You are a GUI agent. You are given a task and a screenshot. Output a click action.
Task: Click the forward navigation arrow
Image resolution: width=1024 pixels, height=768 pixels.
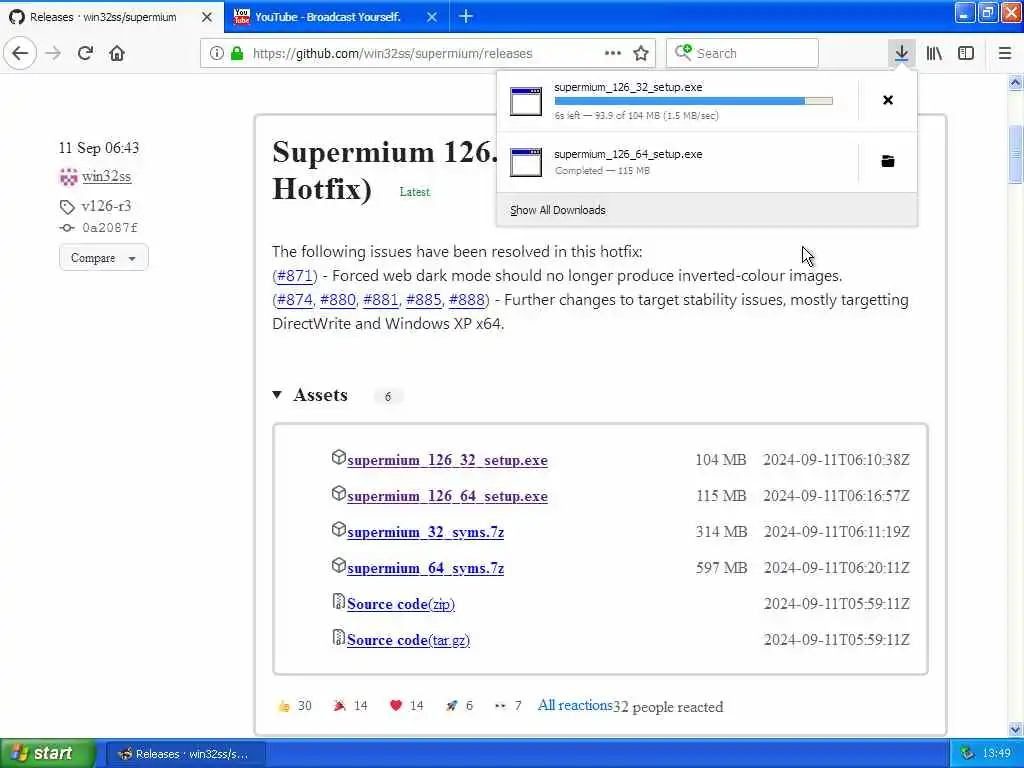point(53,53)
